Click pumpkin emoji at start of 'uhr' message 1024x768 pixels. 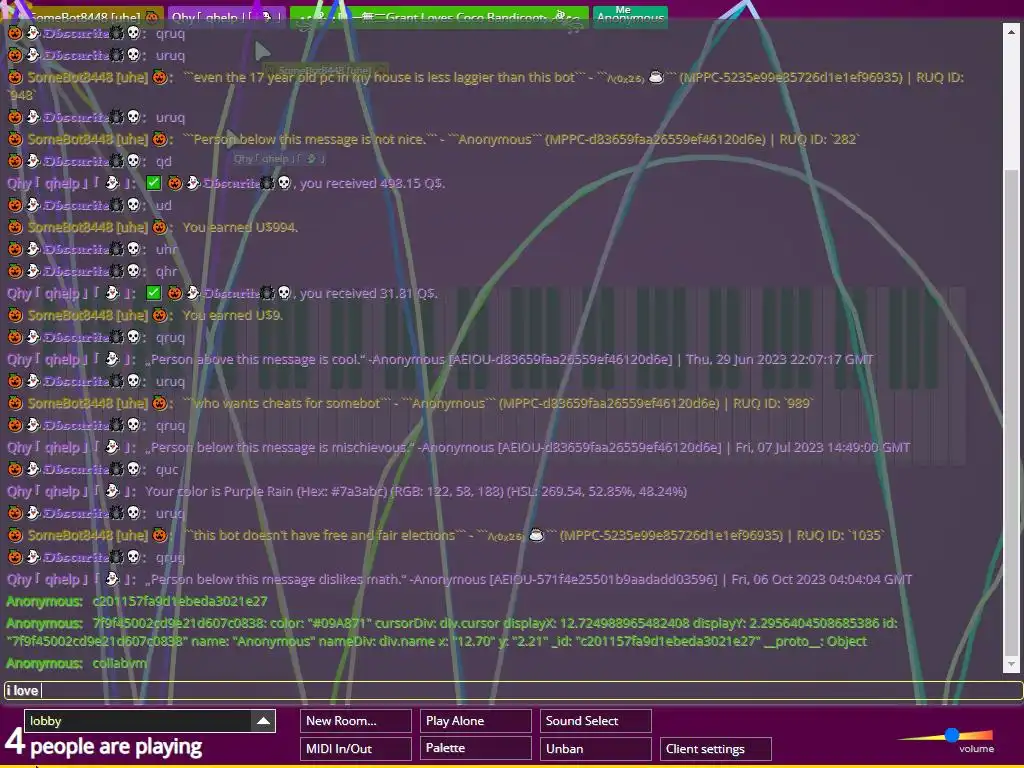(14, 249)
